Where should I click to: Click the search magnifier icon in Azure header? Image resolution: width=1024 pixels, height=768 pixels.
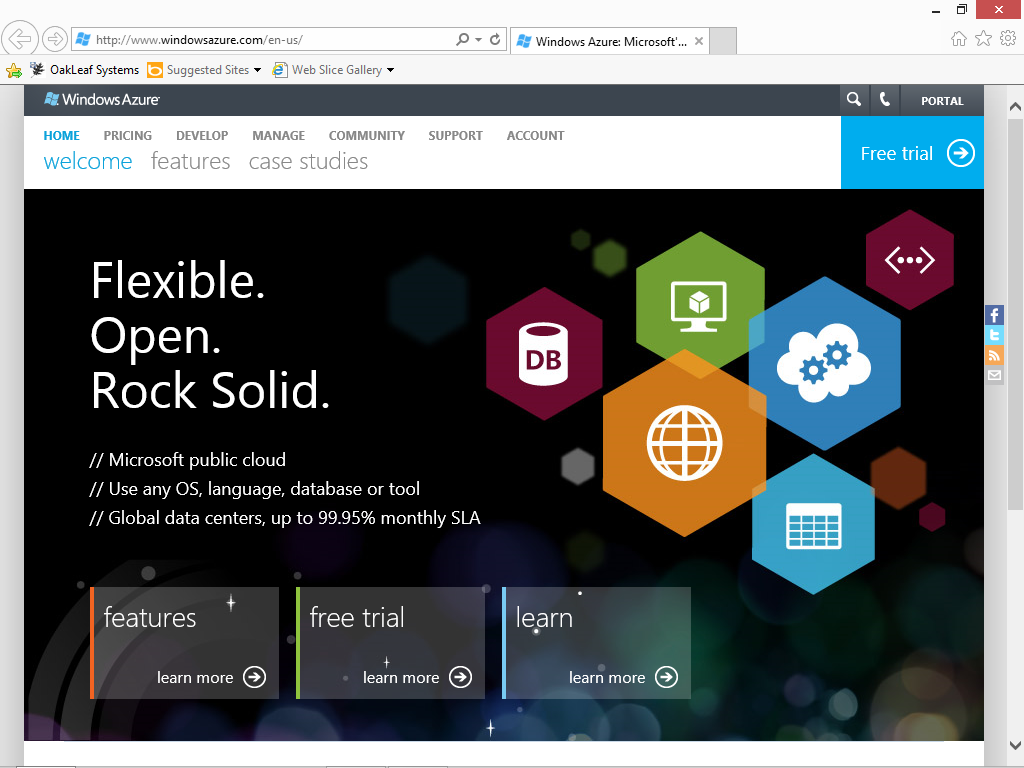(x=854, y=99)
